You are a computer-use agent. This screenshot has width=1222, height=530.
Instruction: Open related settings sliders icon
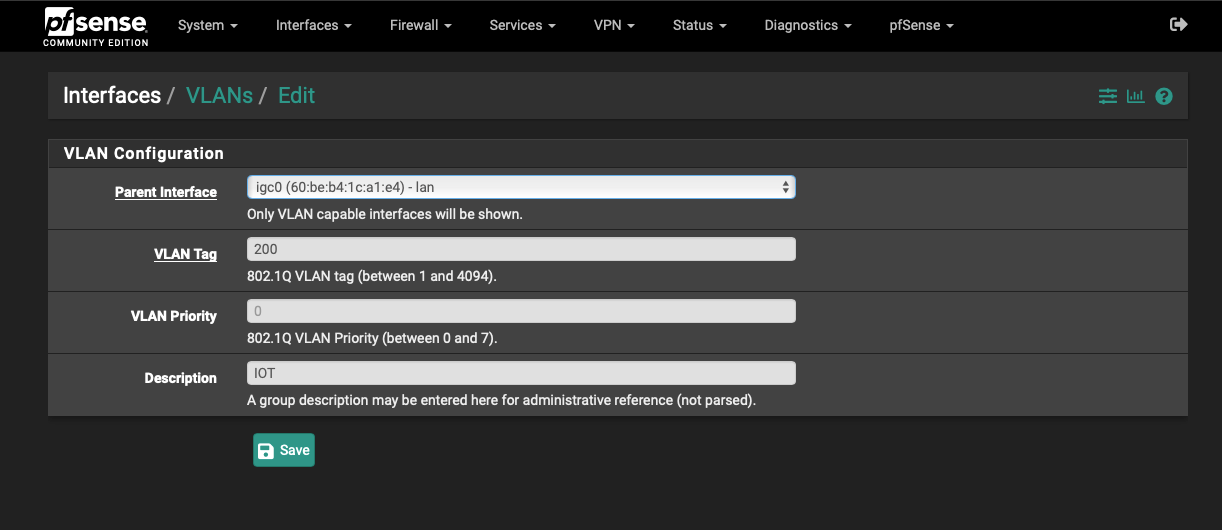coord(1107,97)
